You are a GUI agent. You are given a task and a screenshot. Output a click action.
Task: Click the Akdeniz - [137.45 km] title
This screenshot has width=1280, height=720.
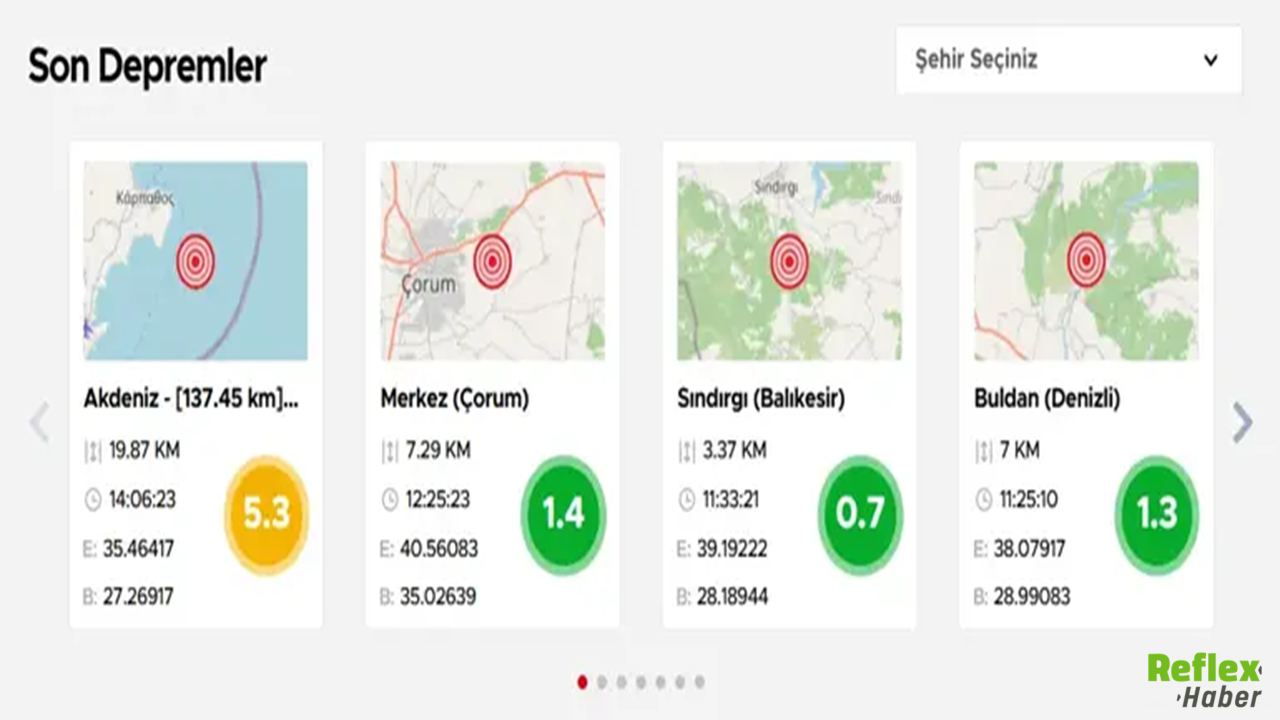tap(191, 399)
